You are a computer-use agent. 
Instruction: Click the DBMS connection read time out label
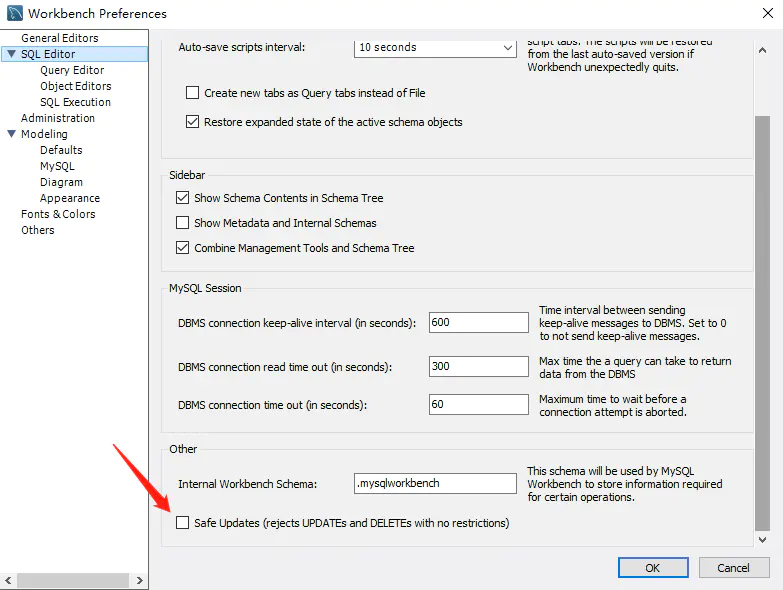coord(285,367)
